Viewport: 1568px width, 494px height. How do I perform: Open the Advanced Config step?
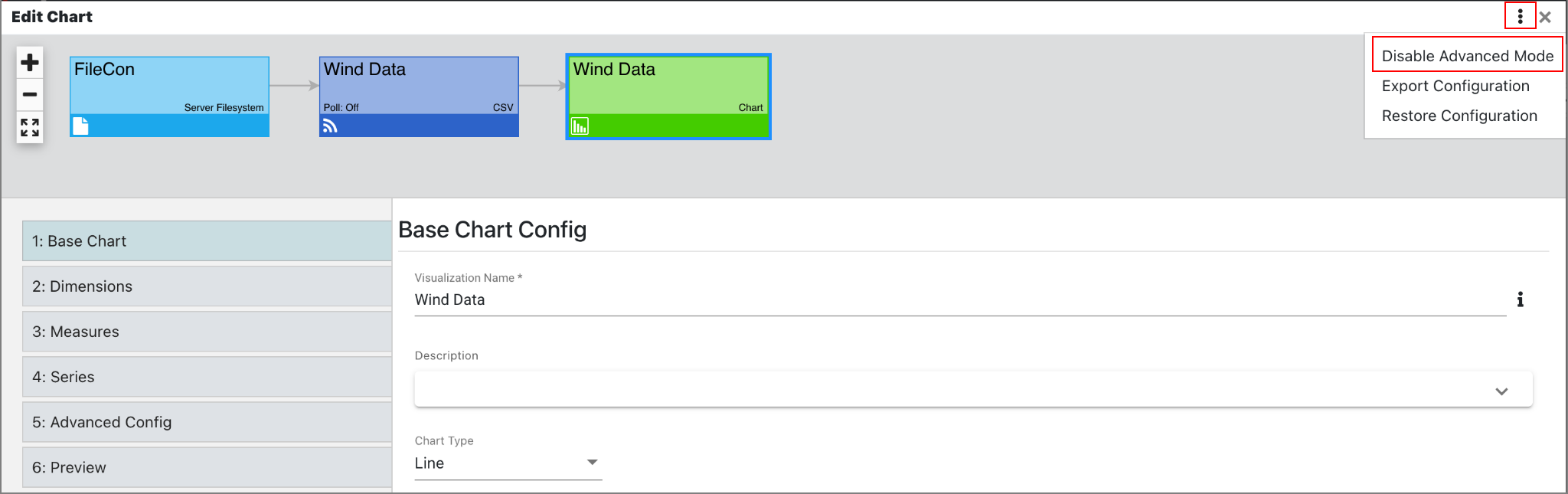207,421
